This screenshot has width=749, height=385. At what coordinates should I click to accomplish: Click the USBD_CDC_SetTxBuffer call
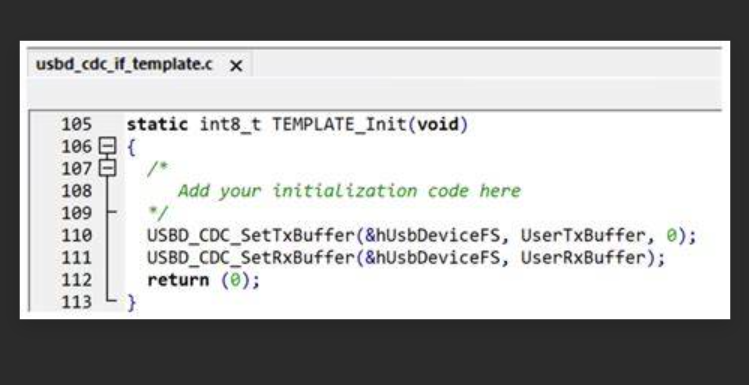coord(250,235)
